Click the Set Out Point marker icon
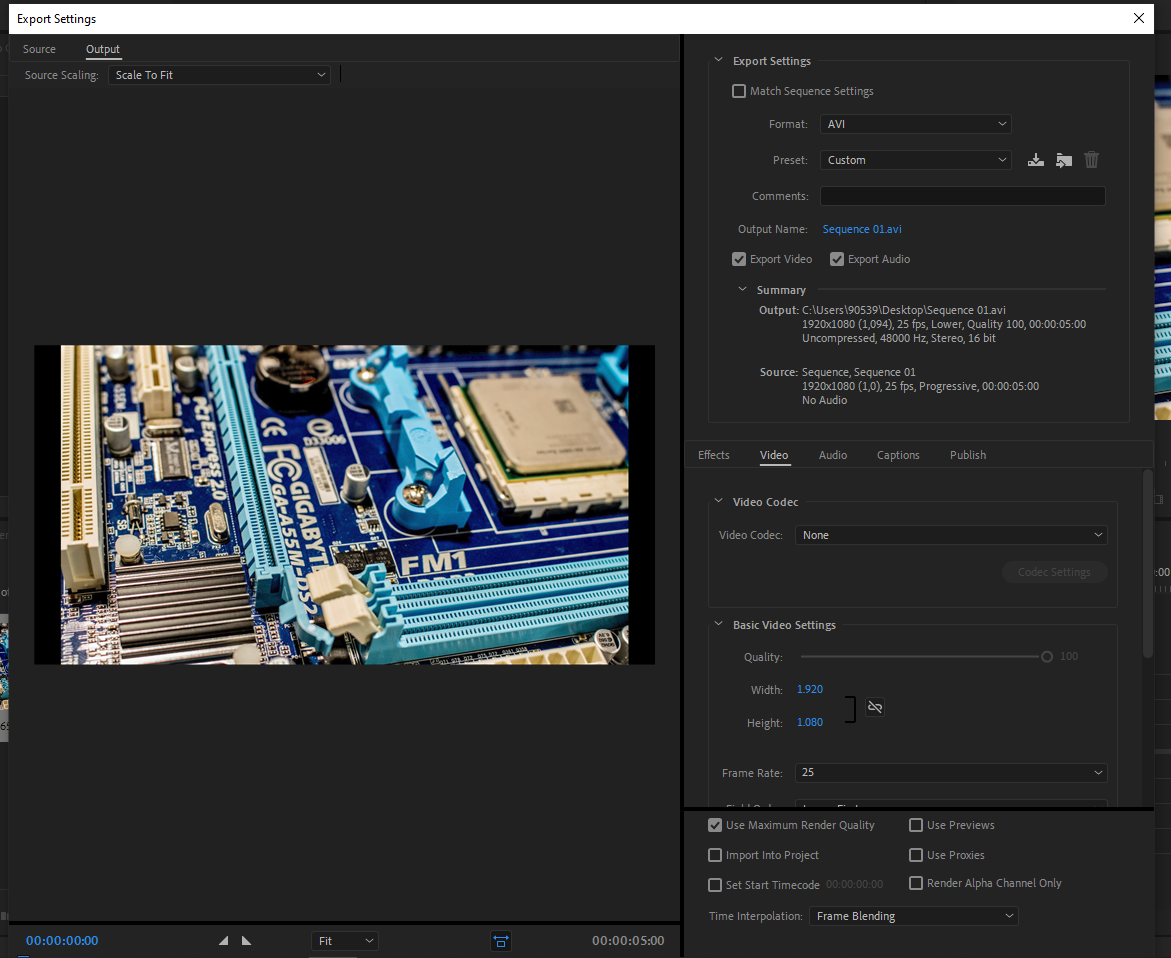The image size is (1171, 958). (x=246, y=941)
